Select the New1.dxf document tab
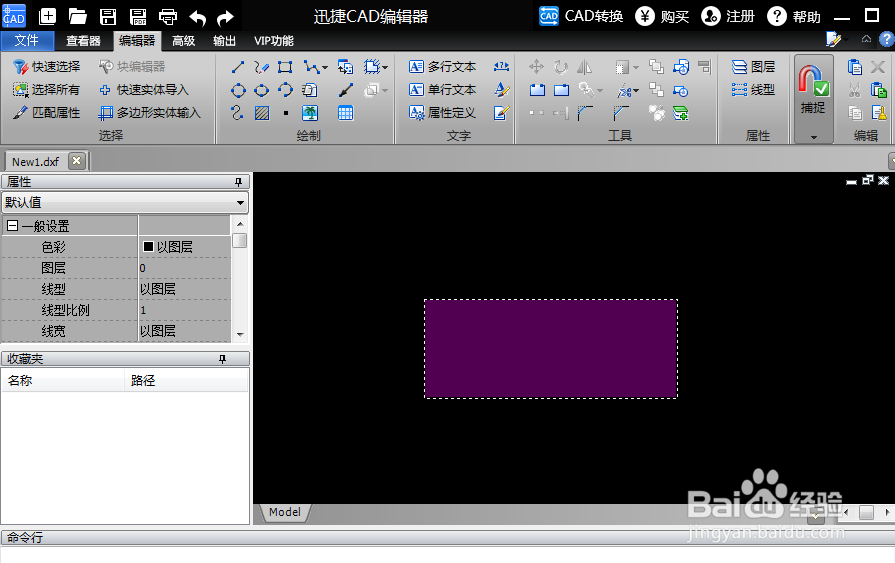Screen dimensions: 895x563 click(x=35, y=162)
